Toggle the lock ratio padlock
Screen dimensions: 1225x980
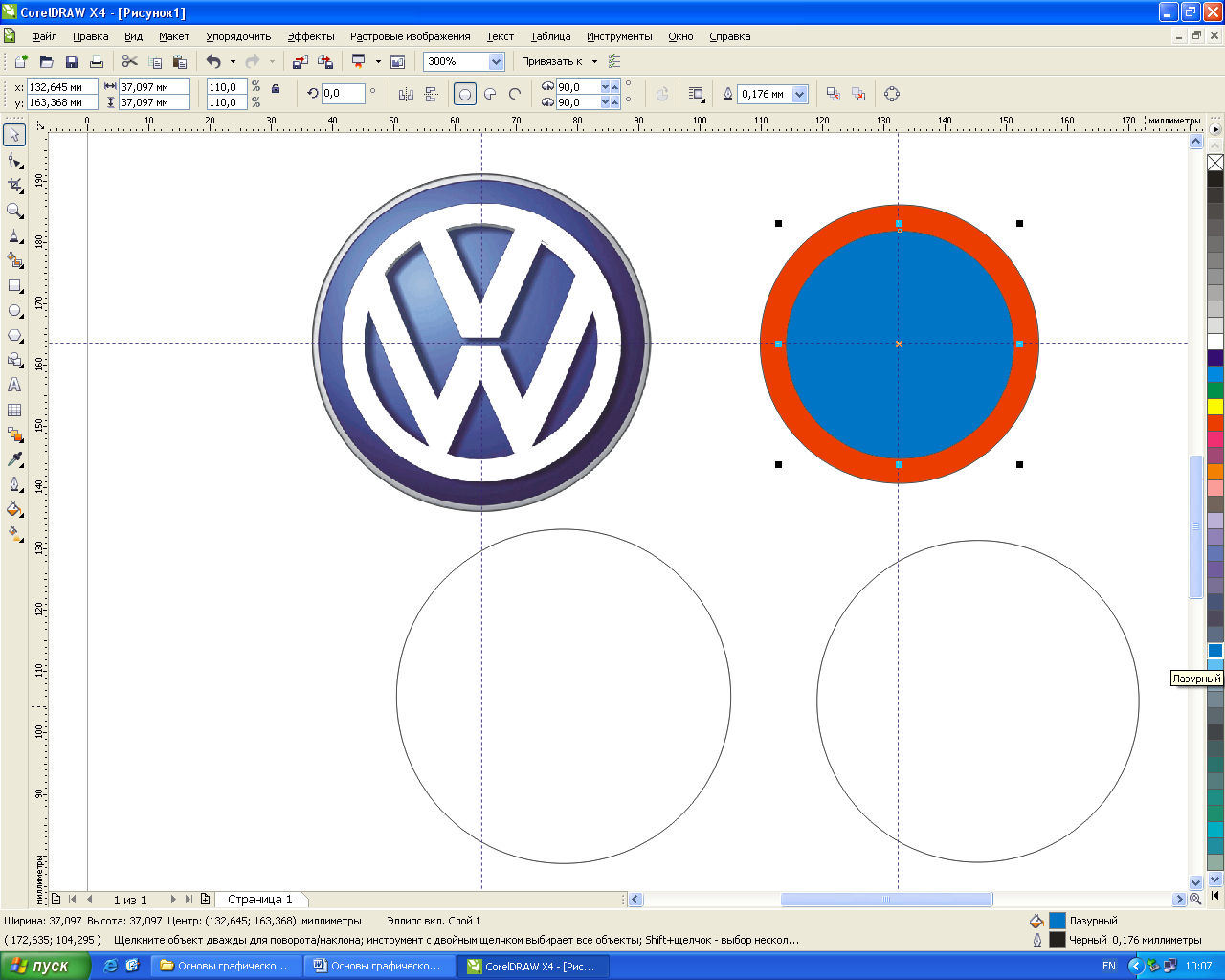click(x=276, y=88)
